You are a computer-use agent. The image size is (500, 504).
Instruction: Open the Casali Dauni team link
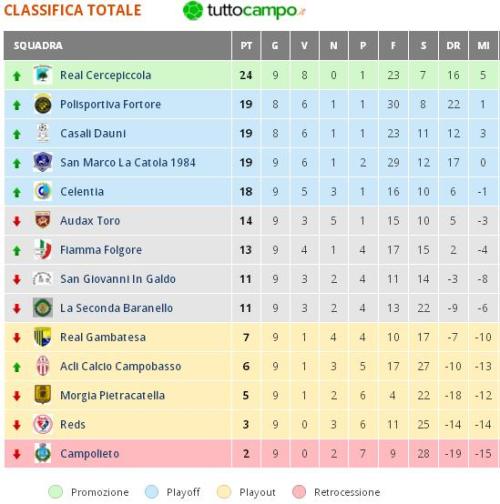(93, 133)
